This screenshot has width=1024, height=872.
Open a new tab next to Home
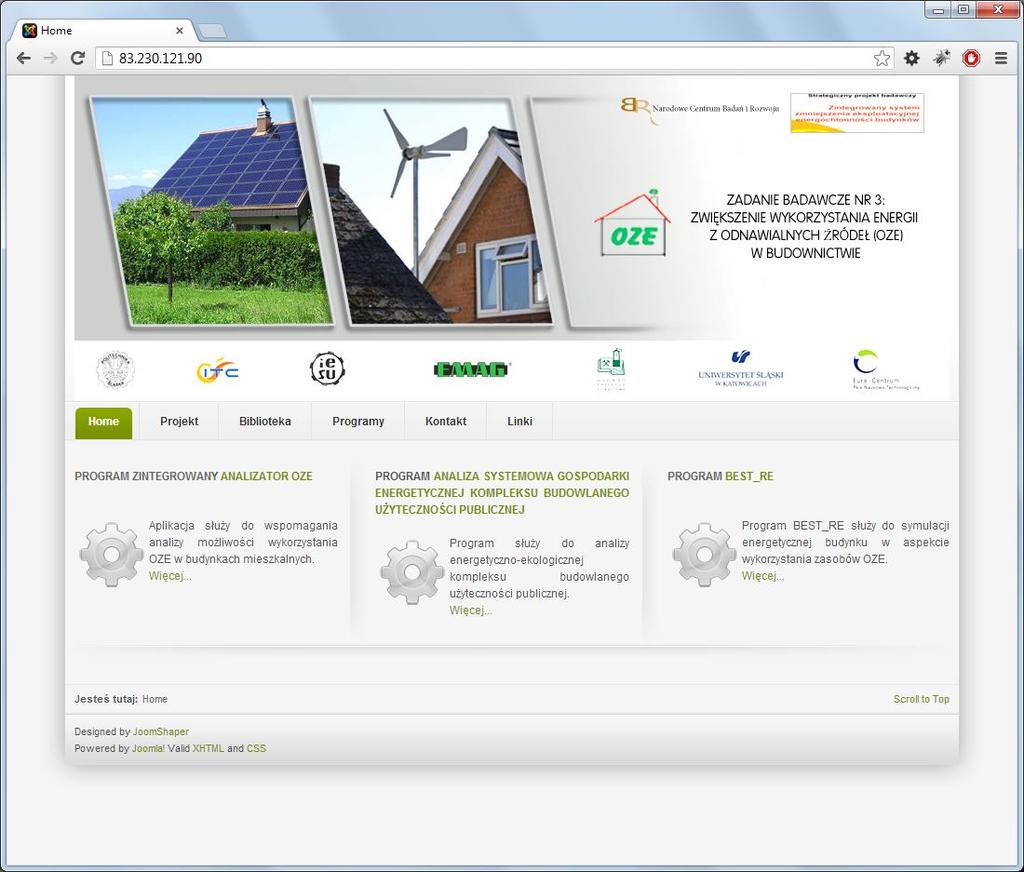tap(212, 31)
